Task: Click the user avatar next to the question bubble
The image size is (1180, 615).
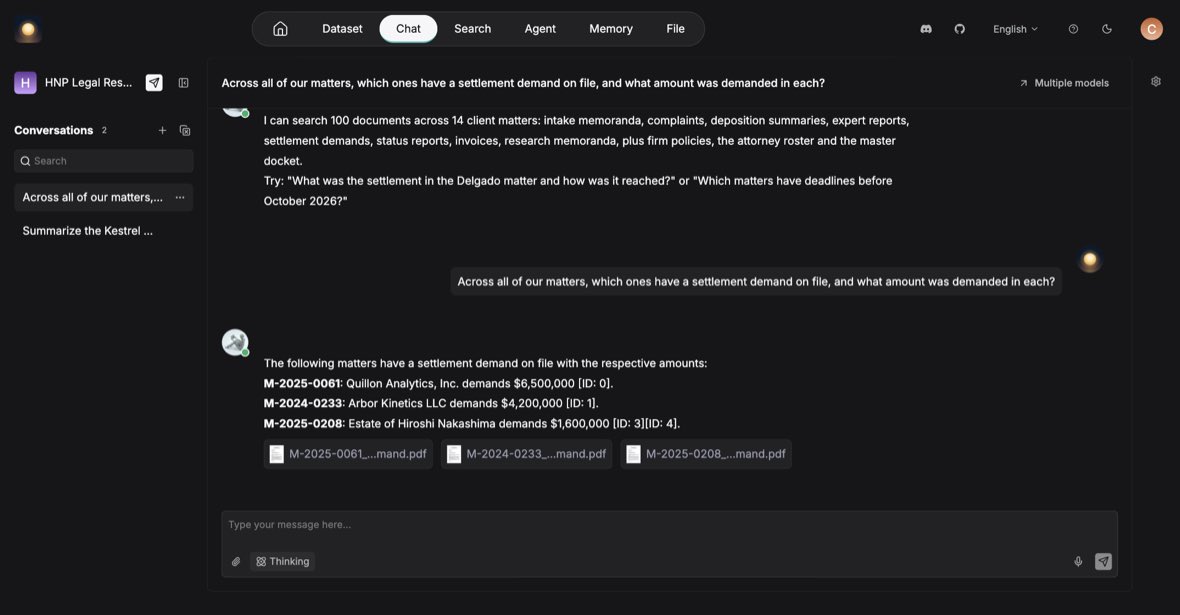Action: click(x=1090, y=260)
